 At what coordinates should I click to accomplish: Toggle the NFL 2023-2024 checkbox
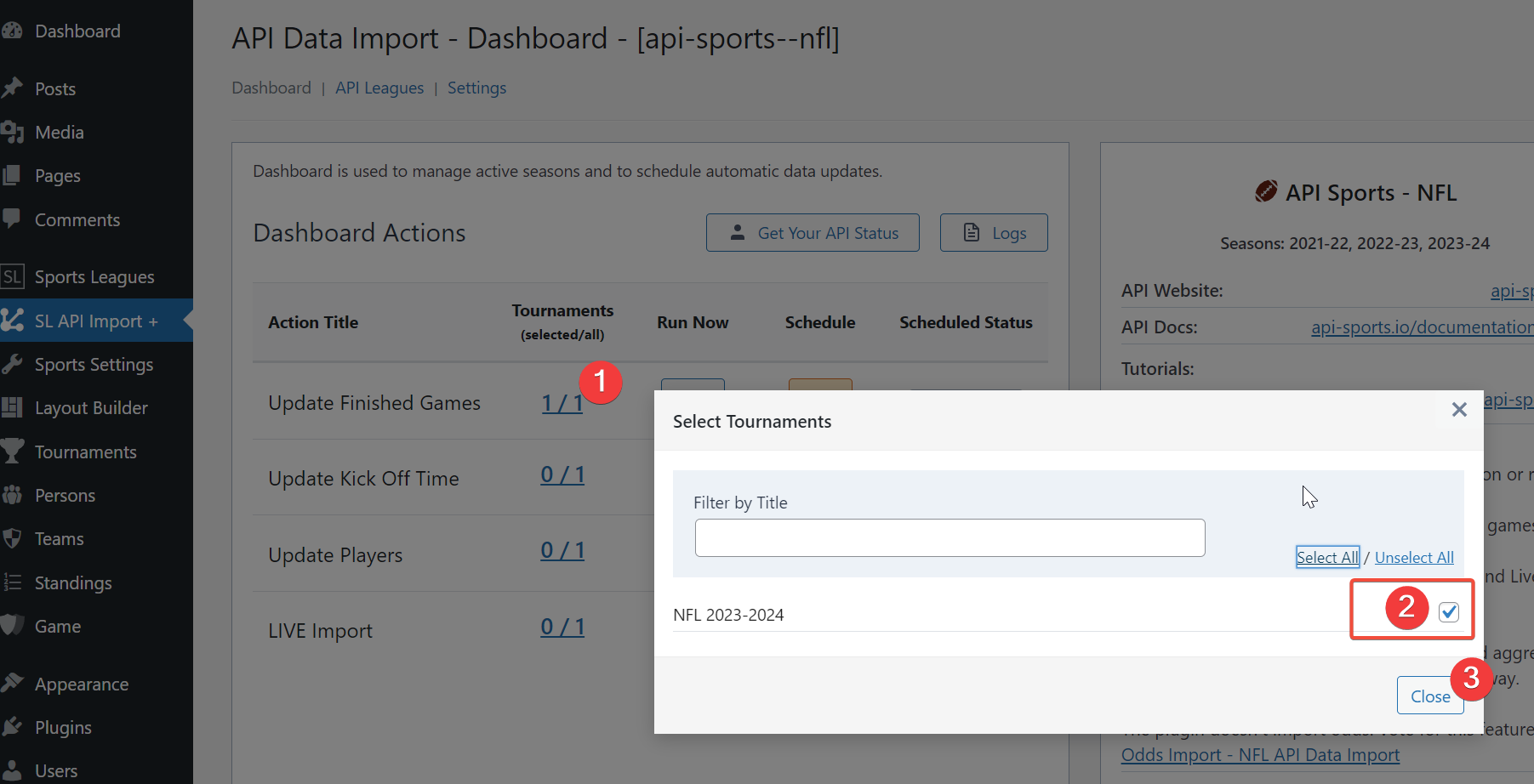(x=1449, y=611)
